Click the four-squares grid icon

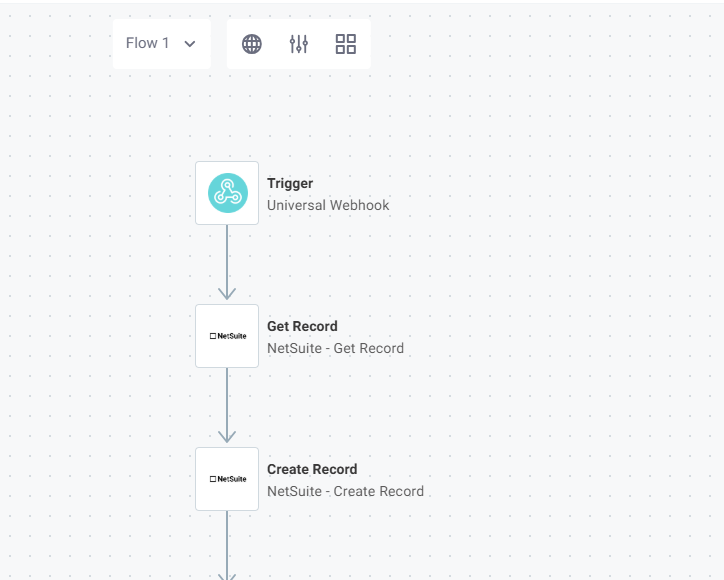346,44
